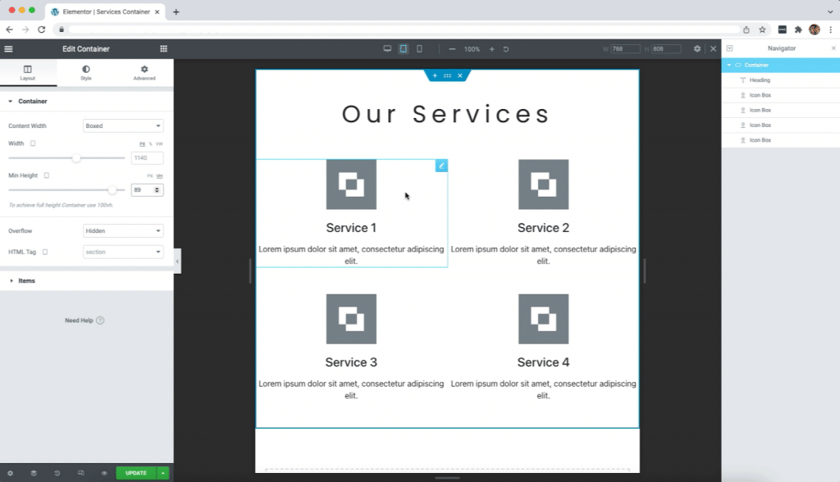Select VH unit for Min Height
Screen dimensions: 840x482
tap(159, 175)
